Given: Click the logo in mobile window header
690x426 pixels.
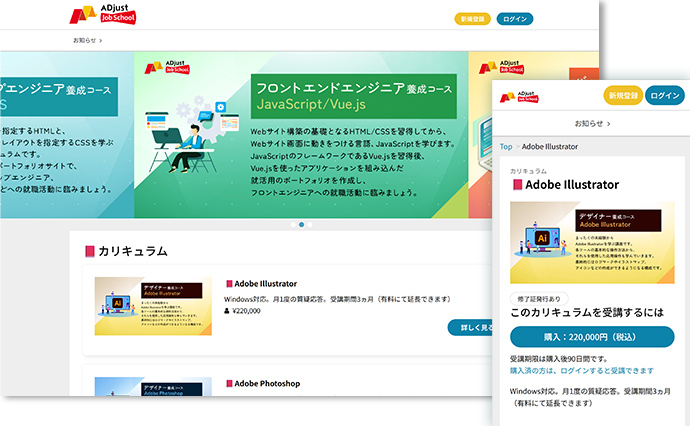Looking at the screenshot, I should [519, 96].
